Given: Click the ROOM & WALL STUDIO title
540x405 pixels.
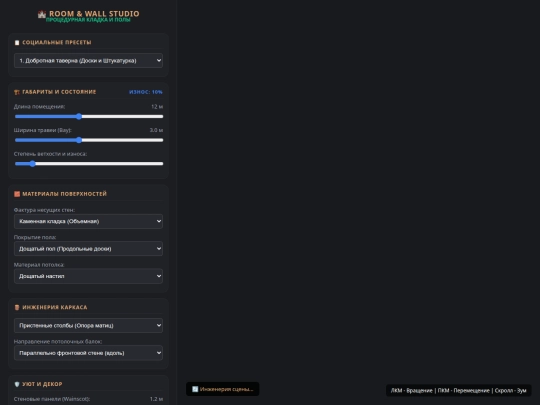Looking at the screenshot, I should tap(94, 14).
